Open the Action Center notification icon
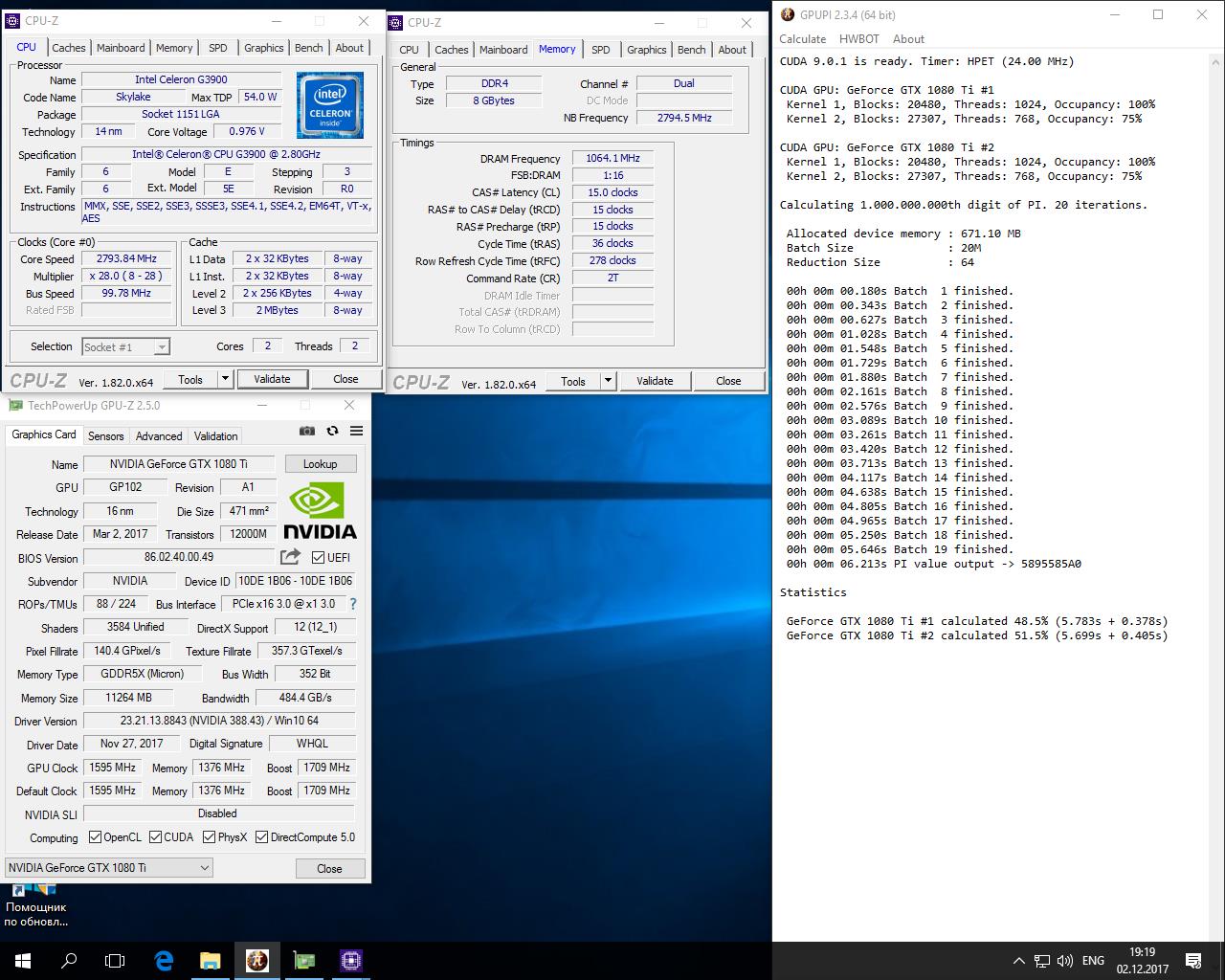Screen dimensions: 1225x980 tap(1193, 961)
